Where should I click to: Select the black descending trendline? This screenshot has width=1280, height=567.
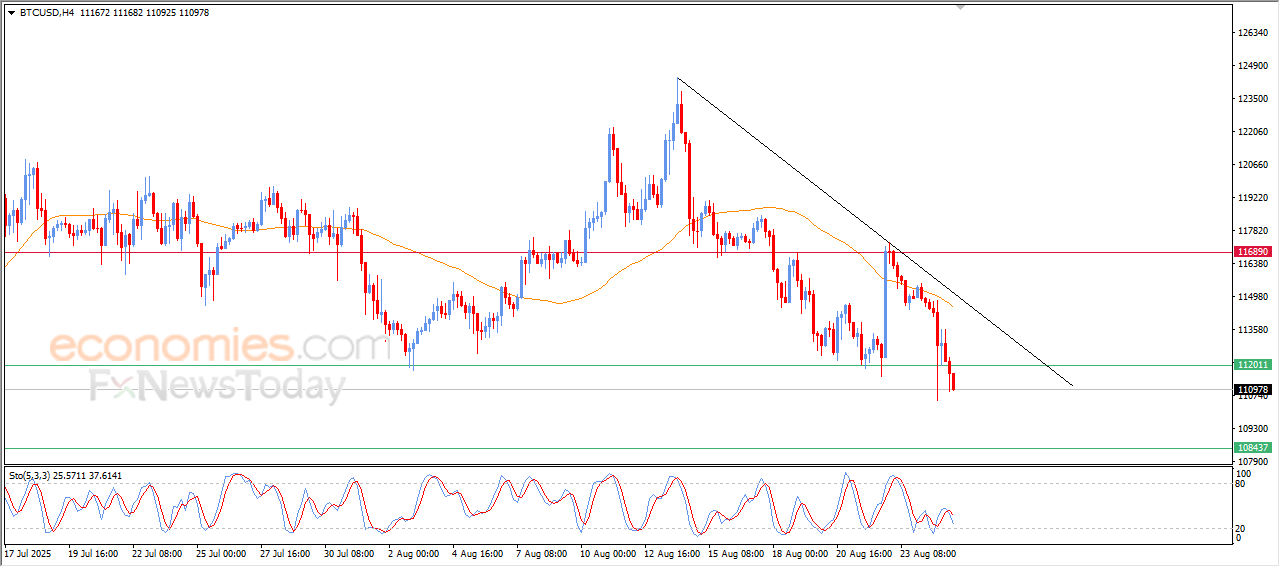[x=875, y=232]
